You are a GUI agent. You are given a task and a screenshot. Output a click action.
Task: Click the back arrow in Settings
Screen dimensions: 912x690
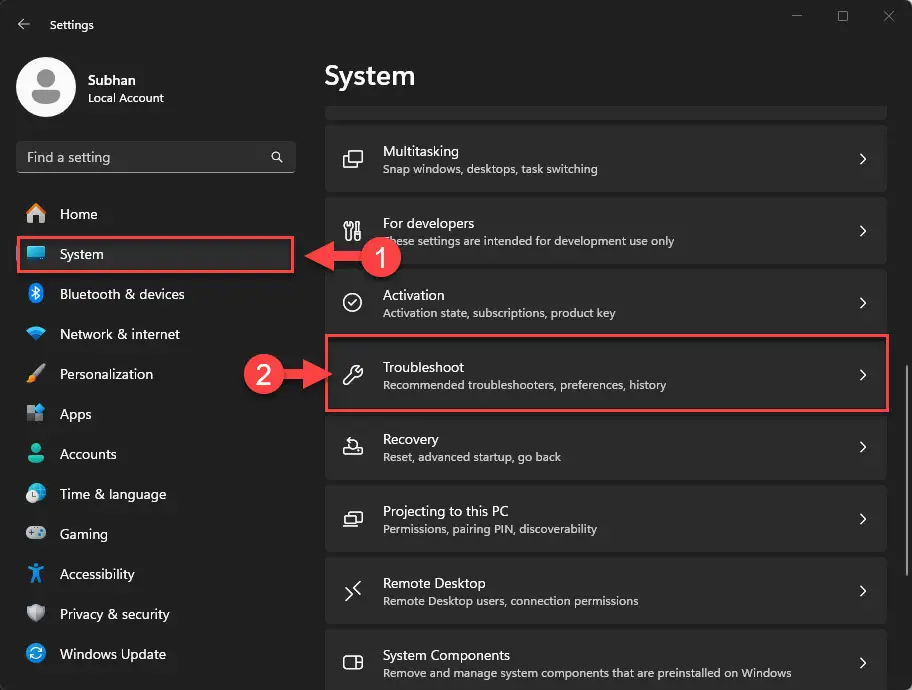point(23,24)
